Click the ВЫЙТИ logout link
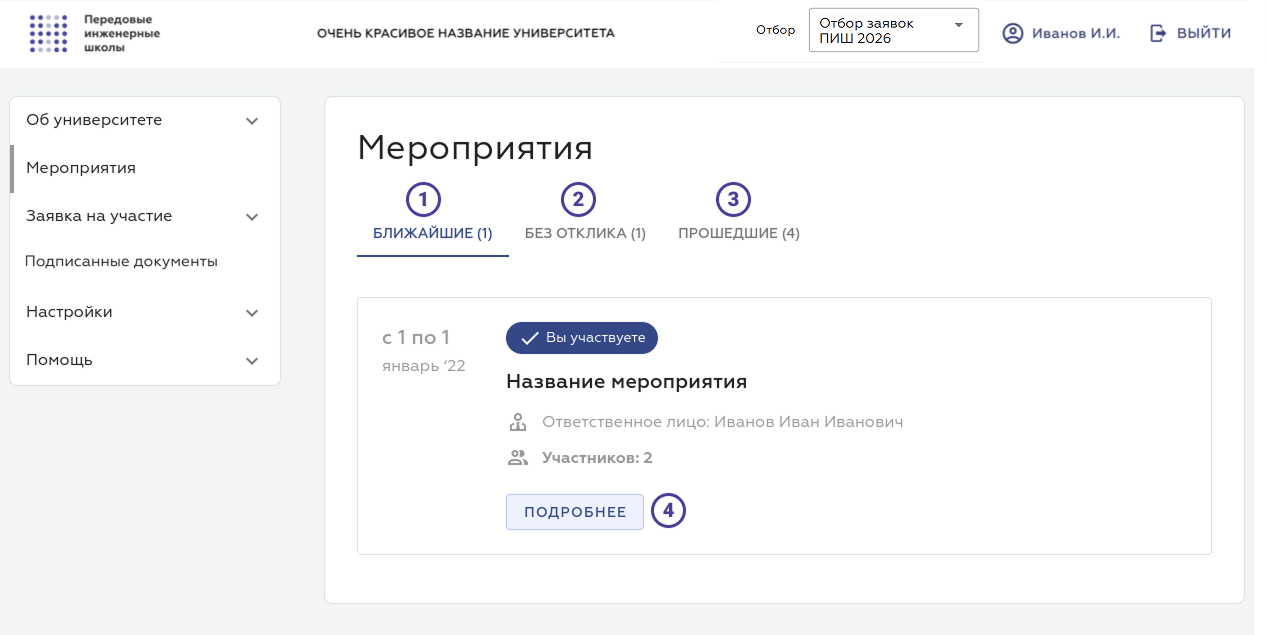 click(1190, 34)
